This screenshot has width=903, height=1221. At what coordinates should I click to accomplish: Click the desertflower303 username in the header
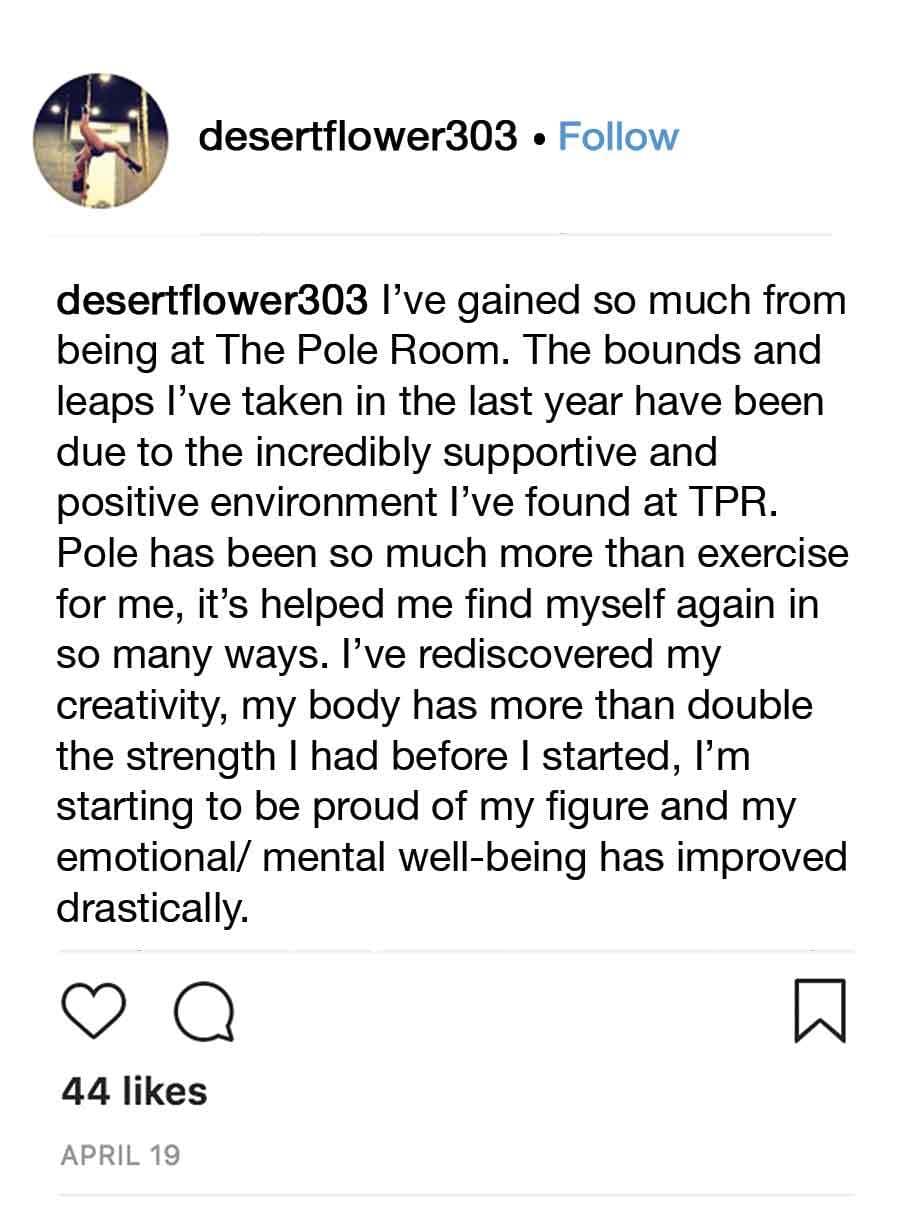click(358, 137)
